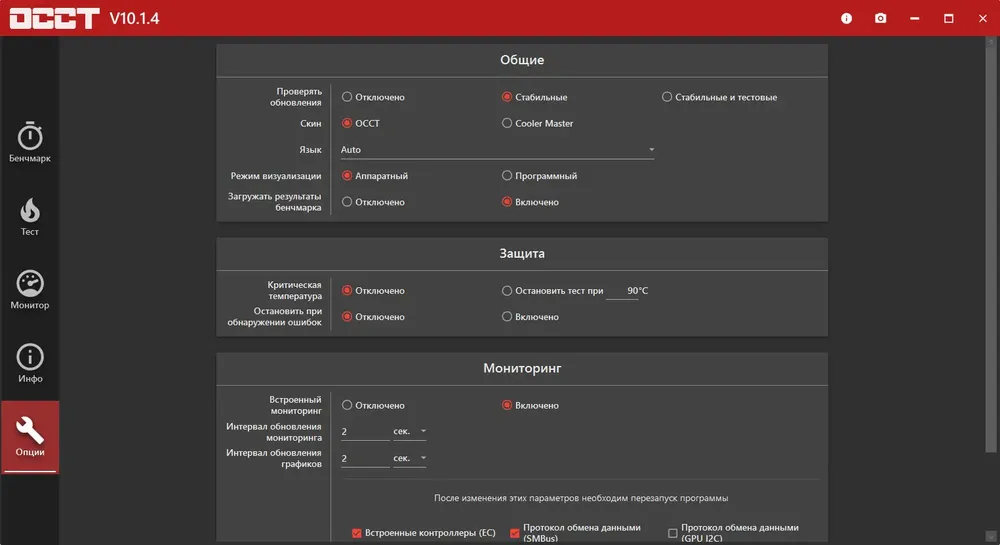The image size is (1000, 545).
Task: Open the Тест flame section
Action: click(29, 216)
